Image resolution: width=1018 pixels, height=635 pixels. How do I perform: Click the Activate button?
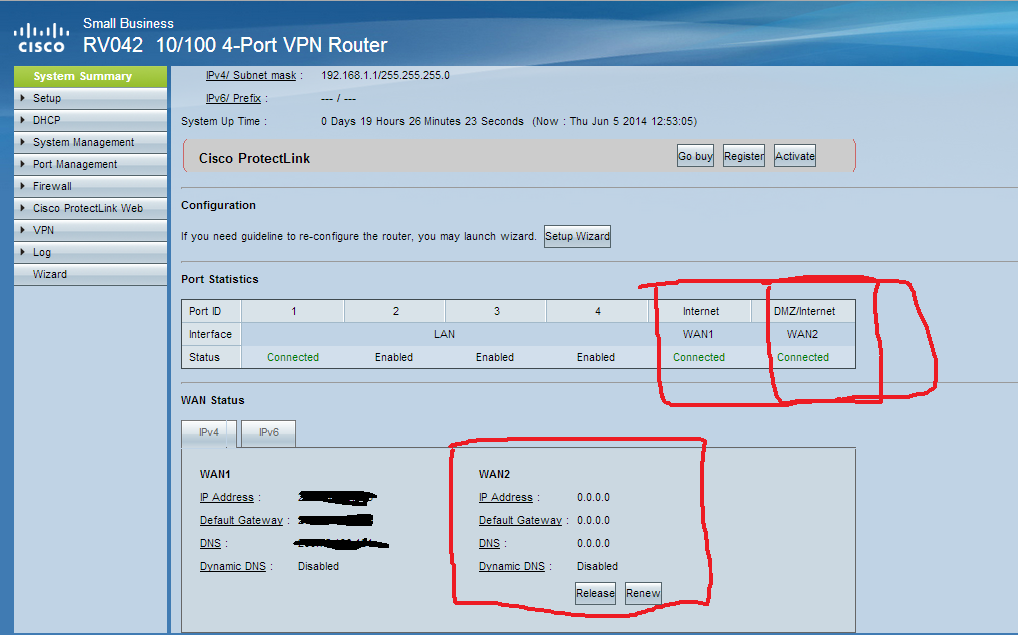[795, 156]
